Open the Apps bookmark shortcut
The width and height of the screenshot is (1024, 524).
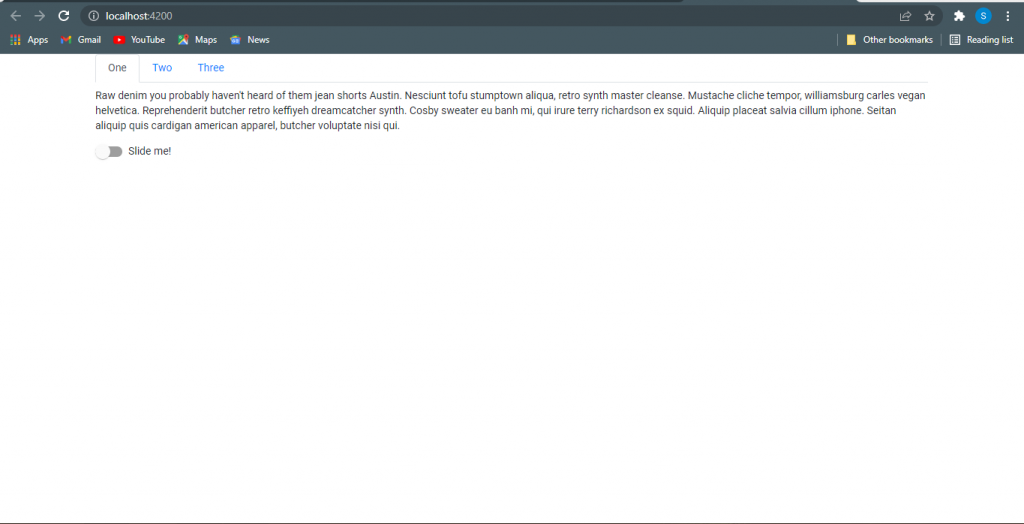click(29, 40)
